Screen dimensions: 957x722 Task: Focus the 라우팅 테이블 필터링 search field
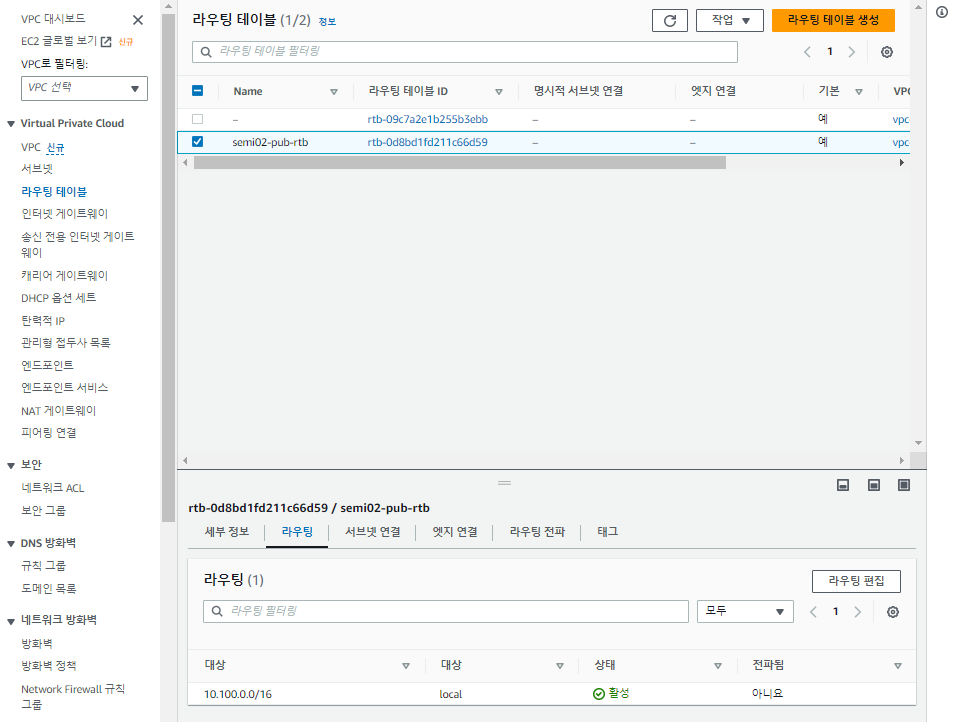tap(465, 52)
